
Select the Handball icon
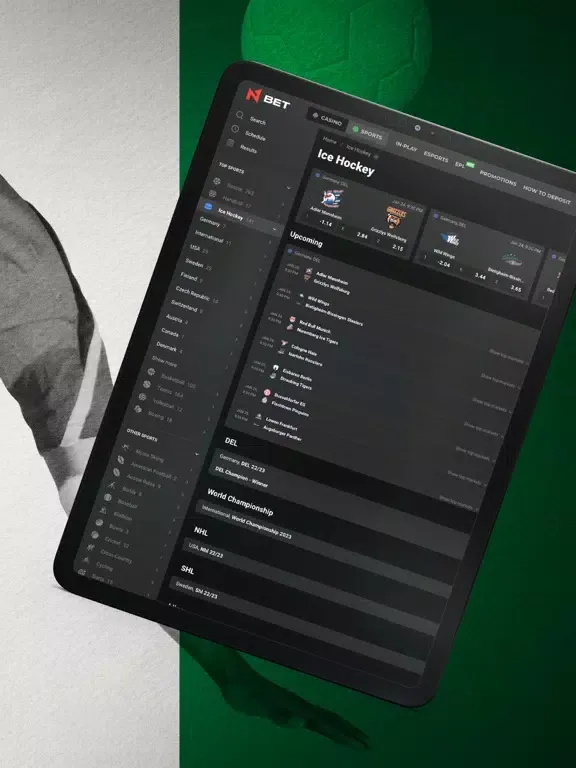pyautogui.click(x=213, y=194)
